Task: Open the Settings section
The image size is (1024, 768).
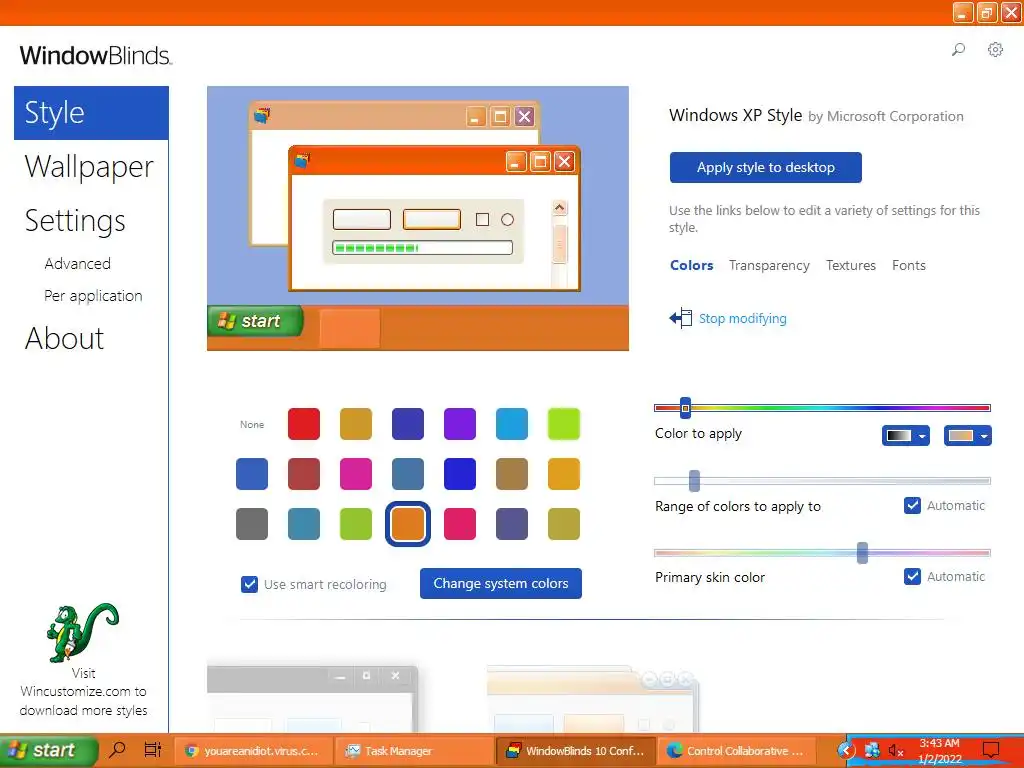Action: tap(75, 221)
